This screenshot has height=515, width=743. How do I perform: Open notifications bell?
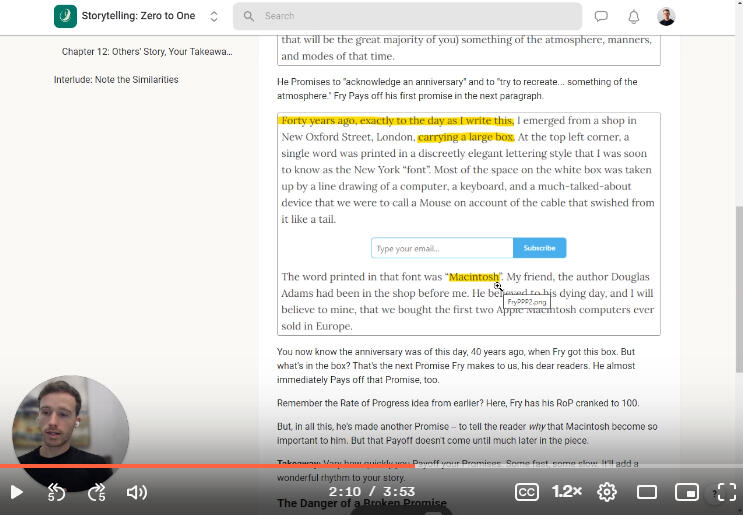coord(633,16)
